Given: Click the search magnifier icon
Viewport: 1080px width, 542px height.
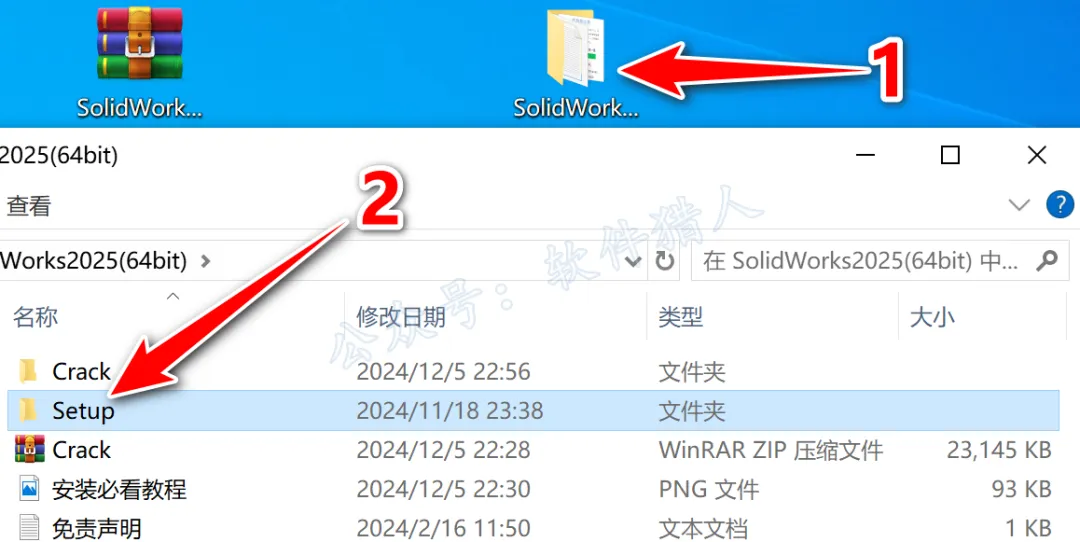Looking at the screenshot, I should click(x=1047, y=260).
